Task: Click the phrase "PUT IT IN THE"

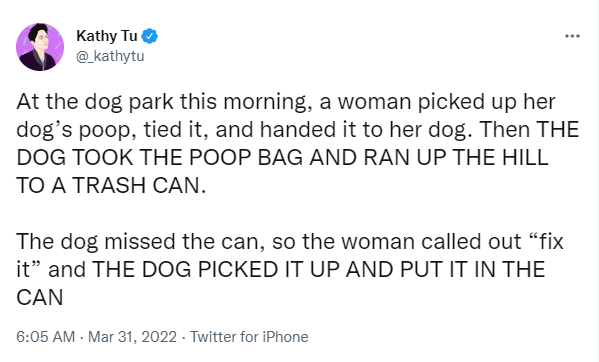Action: 472,270
